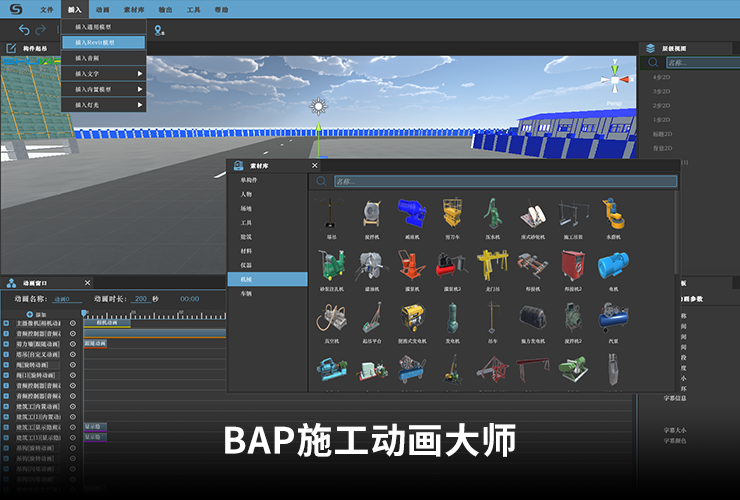Select the red 焊接机2 welder thumbnail
740x500 pixels.
tap(573, 265)
